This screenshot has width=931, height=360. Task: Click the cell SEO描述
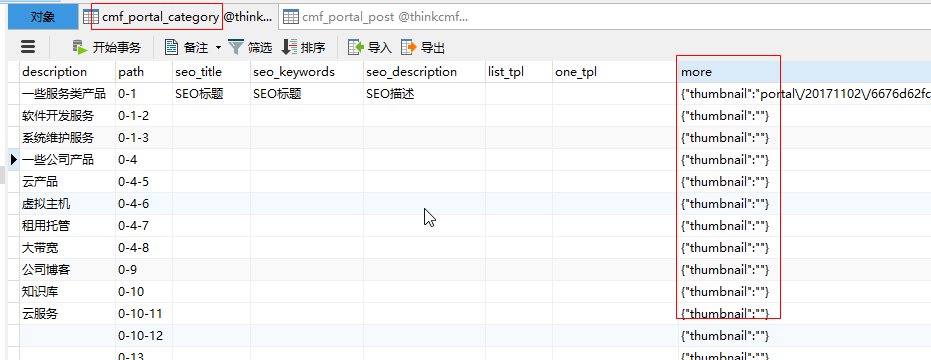pos(425,94)
